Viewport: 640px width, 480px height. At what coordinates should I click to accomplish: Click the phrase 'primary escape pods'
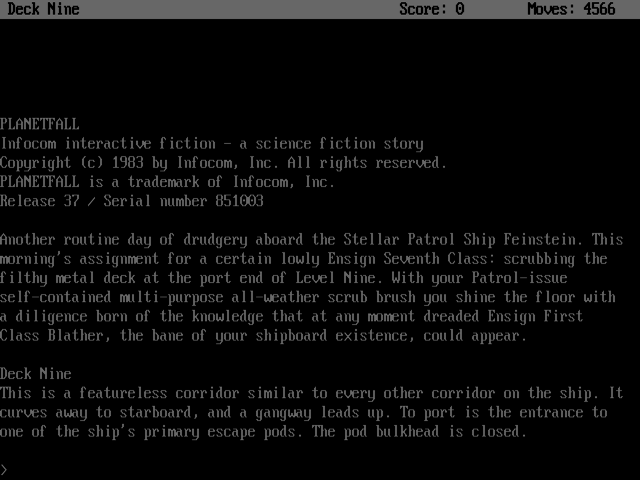point(219,431)
